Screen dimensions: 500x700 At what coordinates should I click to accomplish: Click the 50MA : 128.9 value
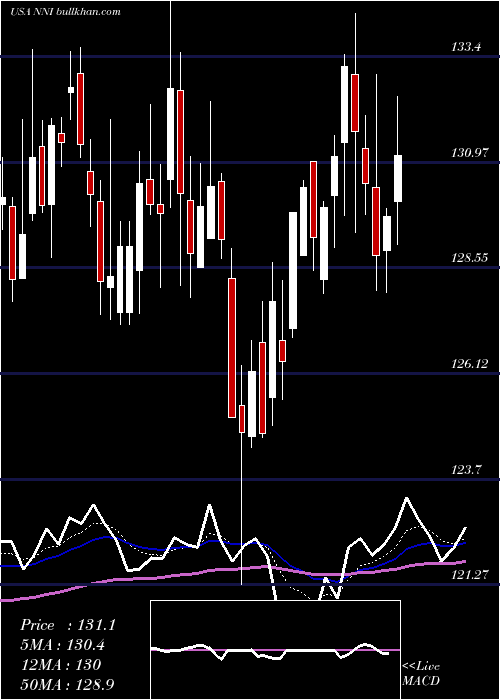click(x=69, y=684)
